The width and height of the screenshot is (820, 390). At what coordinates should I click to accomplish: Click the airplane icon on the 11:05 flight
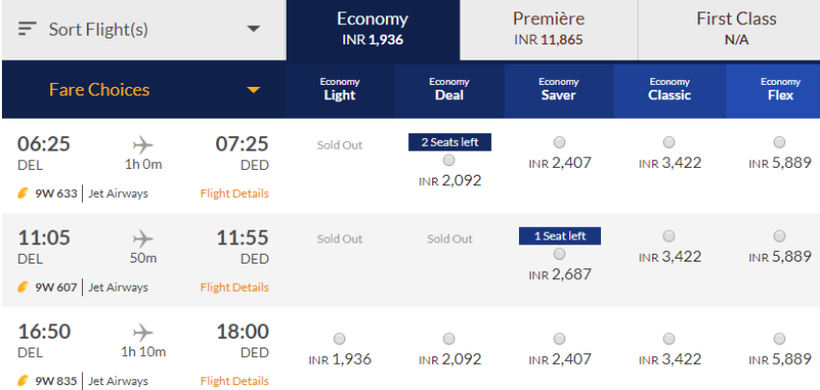point(143,239)
